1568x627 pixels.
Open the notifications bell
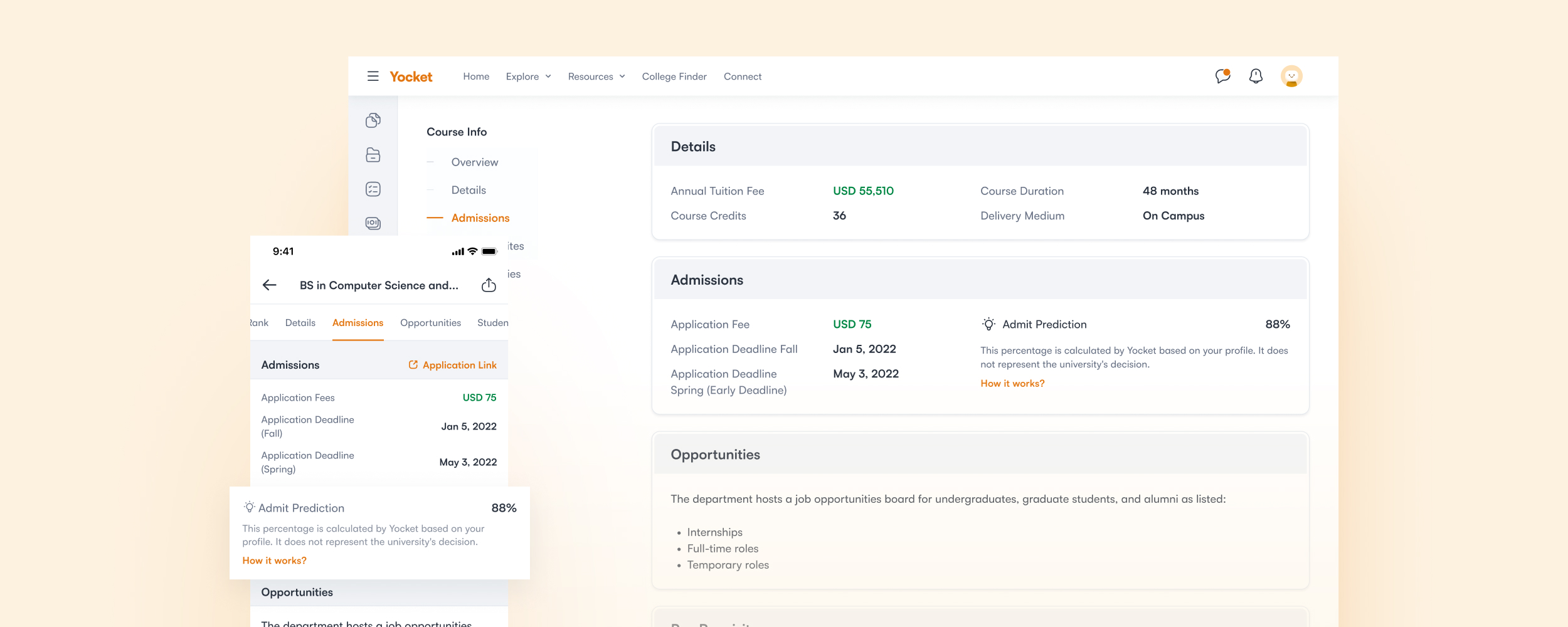click(x=1256, y=76)
